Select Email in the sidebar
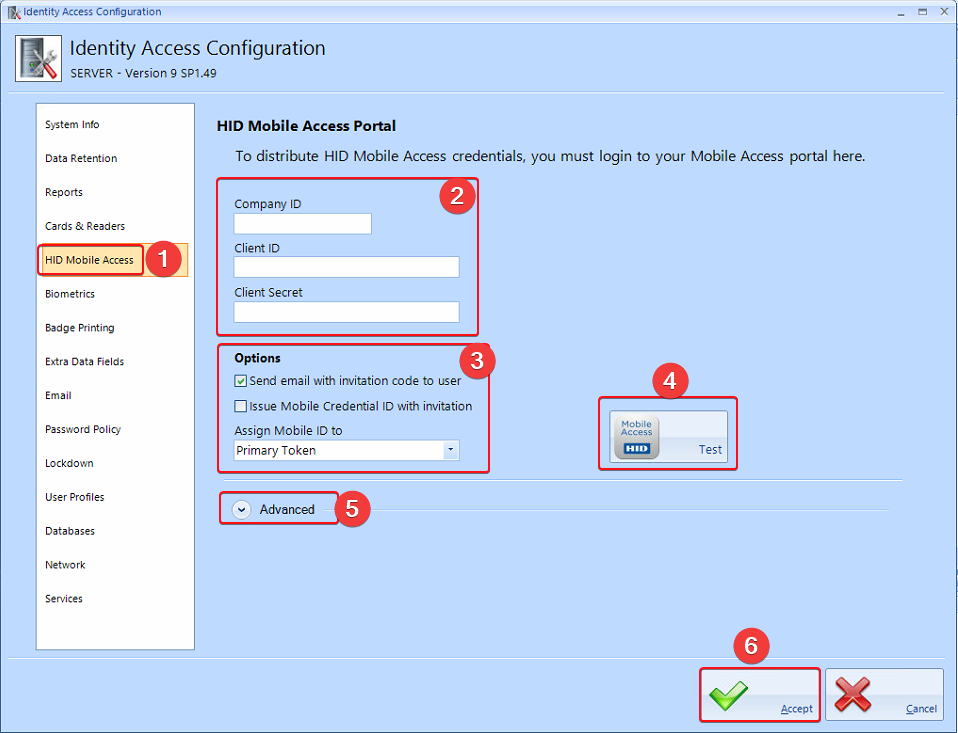Viewport: 958px width, 733px height. 58,396
